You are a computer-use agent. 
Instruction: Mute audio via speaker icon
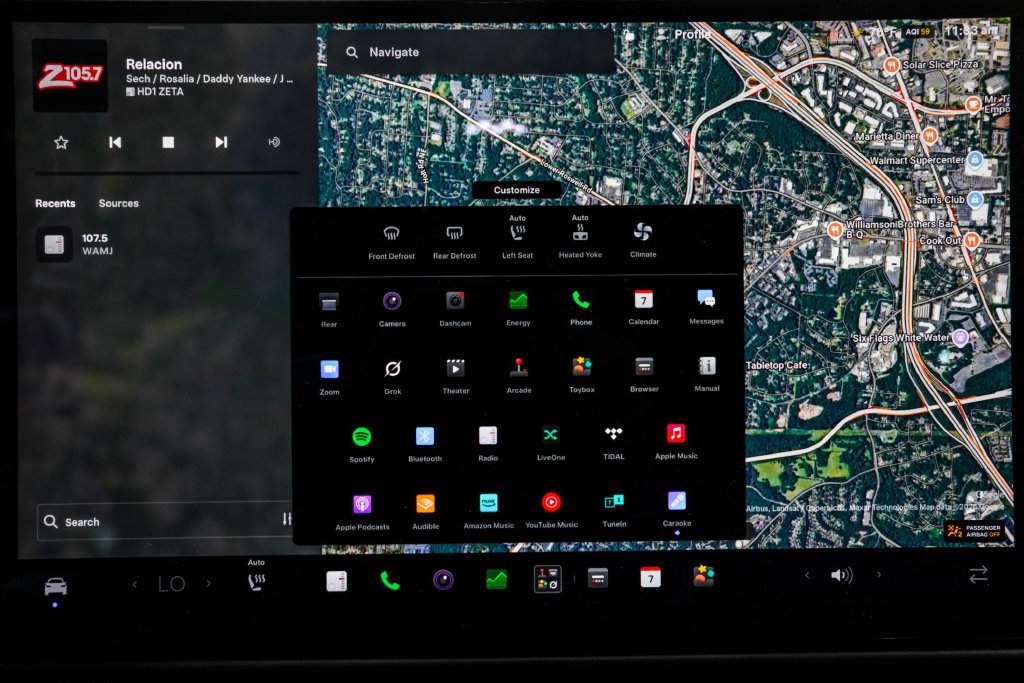tap(842, 575)
